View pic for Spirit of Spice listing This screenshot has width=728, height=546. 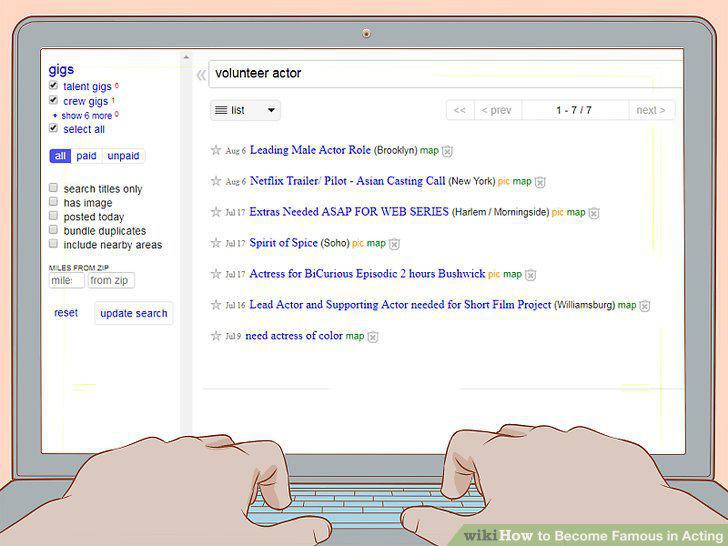coord(358,243)
